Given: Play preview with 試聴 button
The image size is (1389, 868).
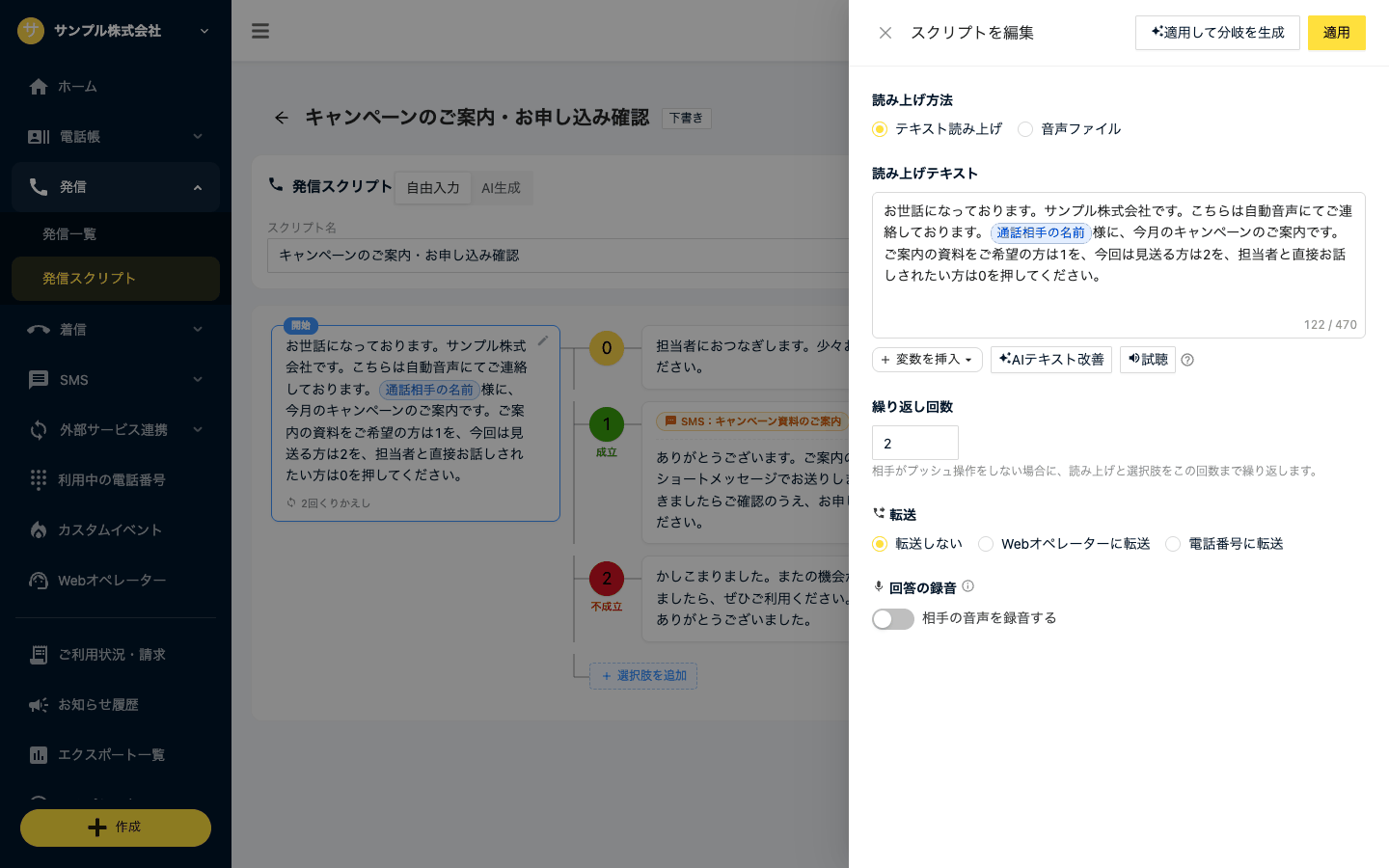Looking at the screenshot, I should click(x=1148, y=360).
